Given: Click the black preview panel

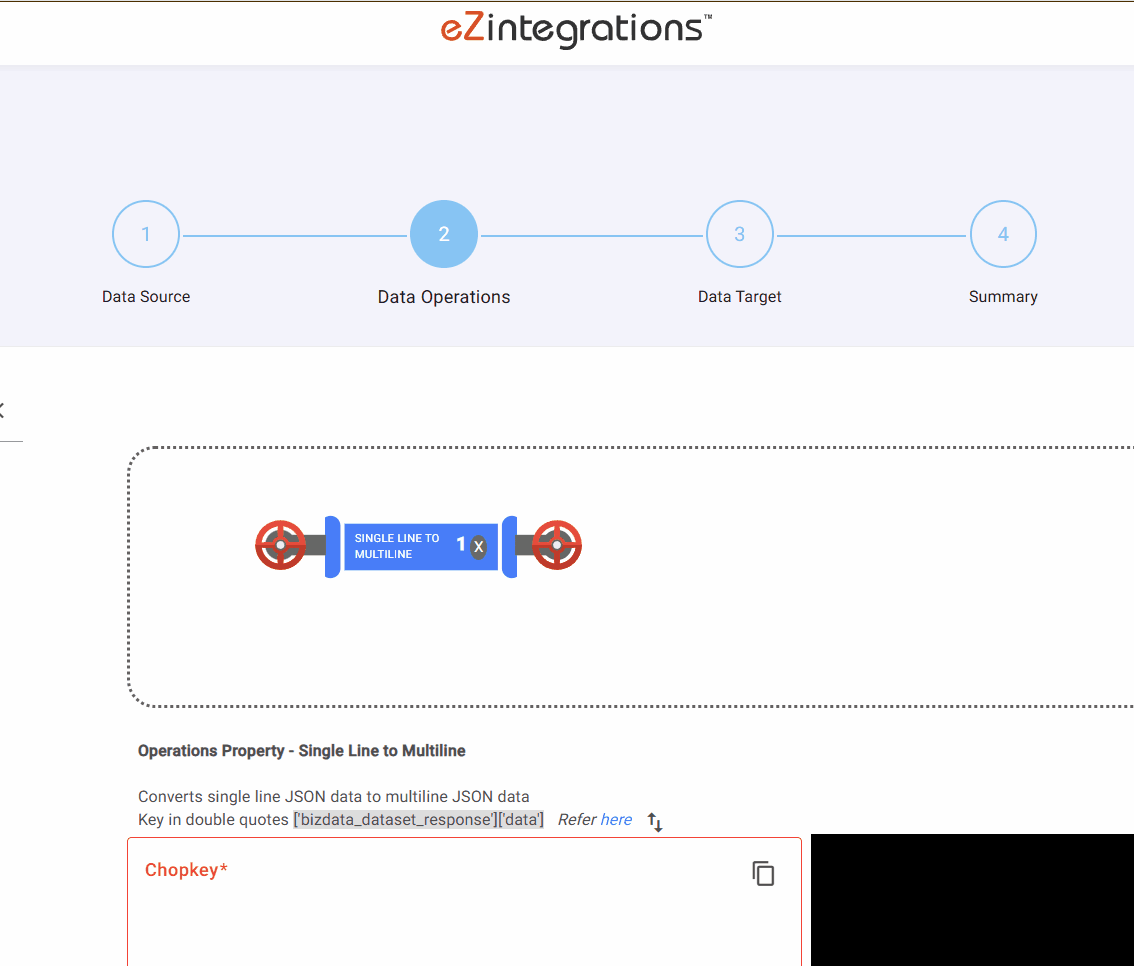Looking at the screenshot, I should [x=972, y=900].
